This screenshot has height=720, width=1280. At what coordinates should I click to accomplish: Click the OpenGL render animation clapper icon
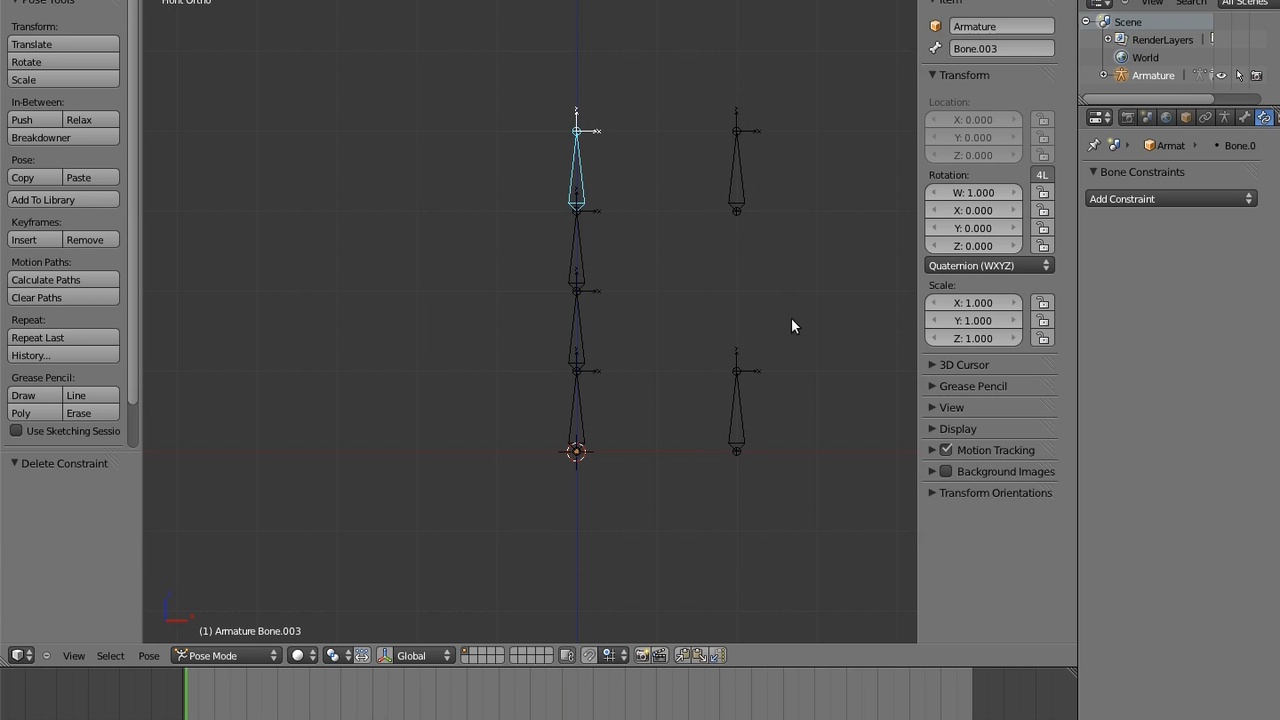coord(660,655)
